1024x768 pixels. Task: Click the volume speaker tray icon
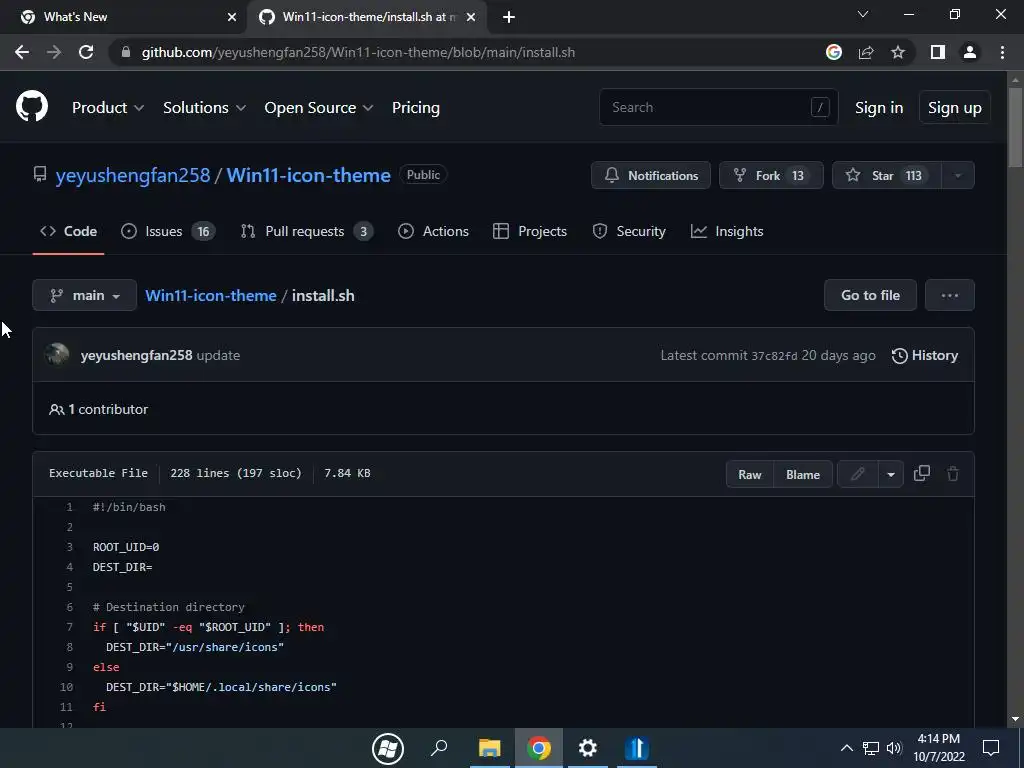point(894,748)
